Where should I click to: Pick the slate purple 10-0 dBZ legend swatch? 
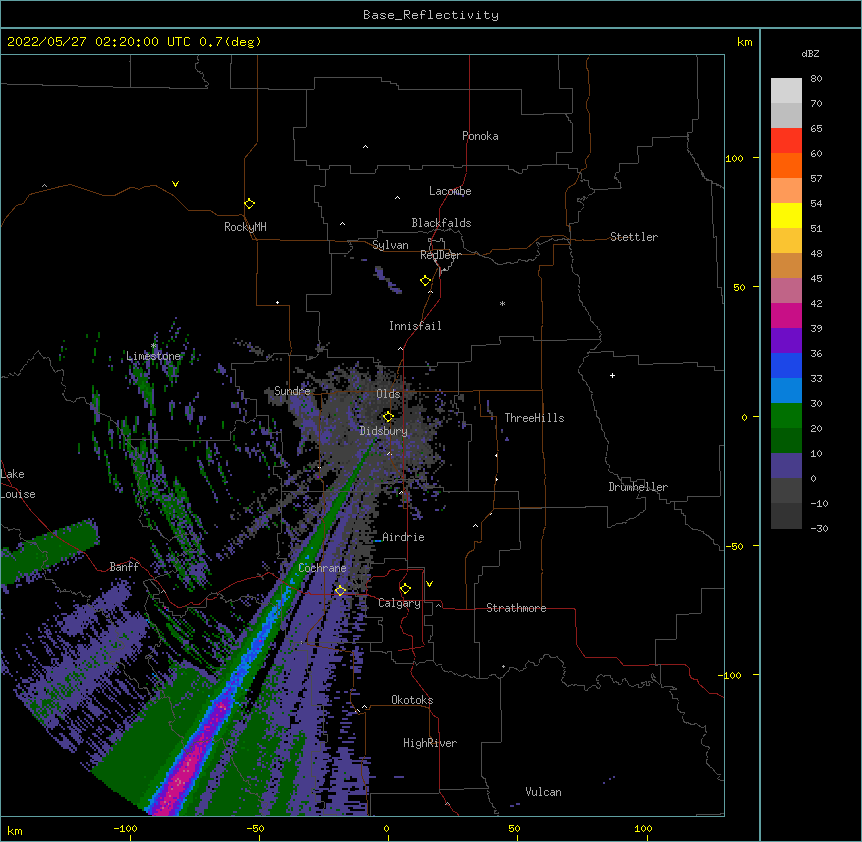[x=786, y=466]
